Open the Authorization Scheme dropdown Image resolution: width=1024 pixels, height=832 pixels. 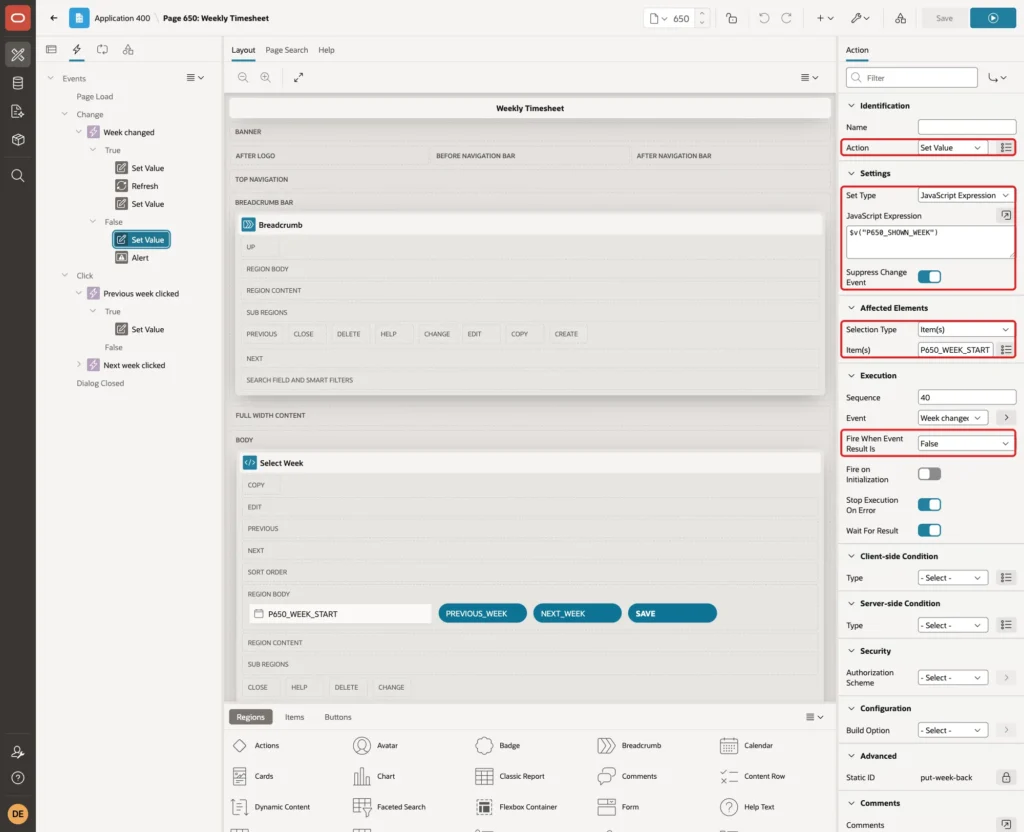click(952, 678)
